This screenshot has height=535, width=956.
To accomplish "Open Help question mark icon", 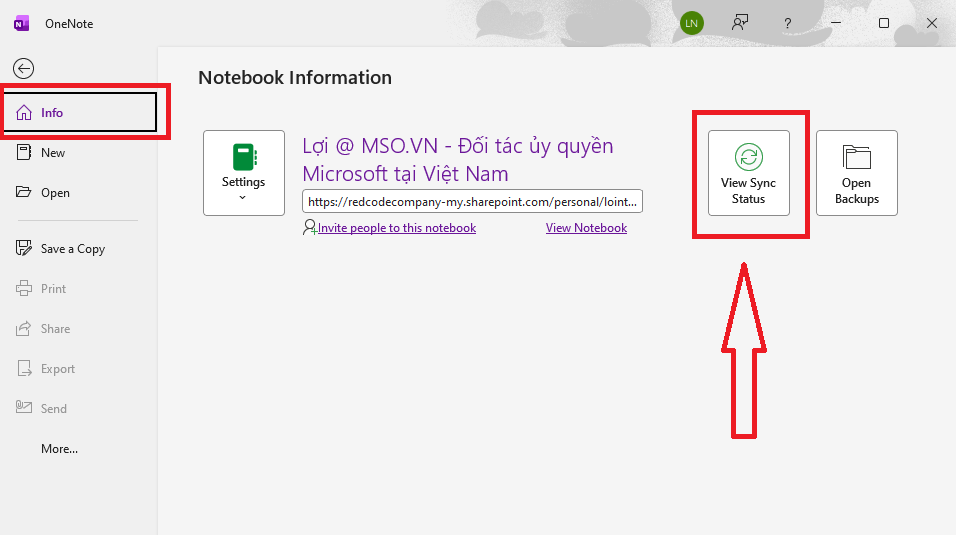I will [x=788, y=24].
